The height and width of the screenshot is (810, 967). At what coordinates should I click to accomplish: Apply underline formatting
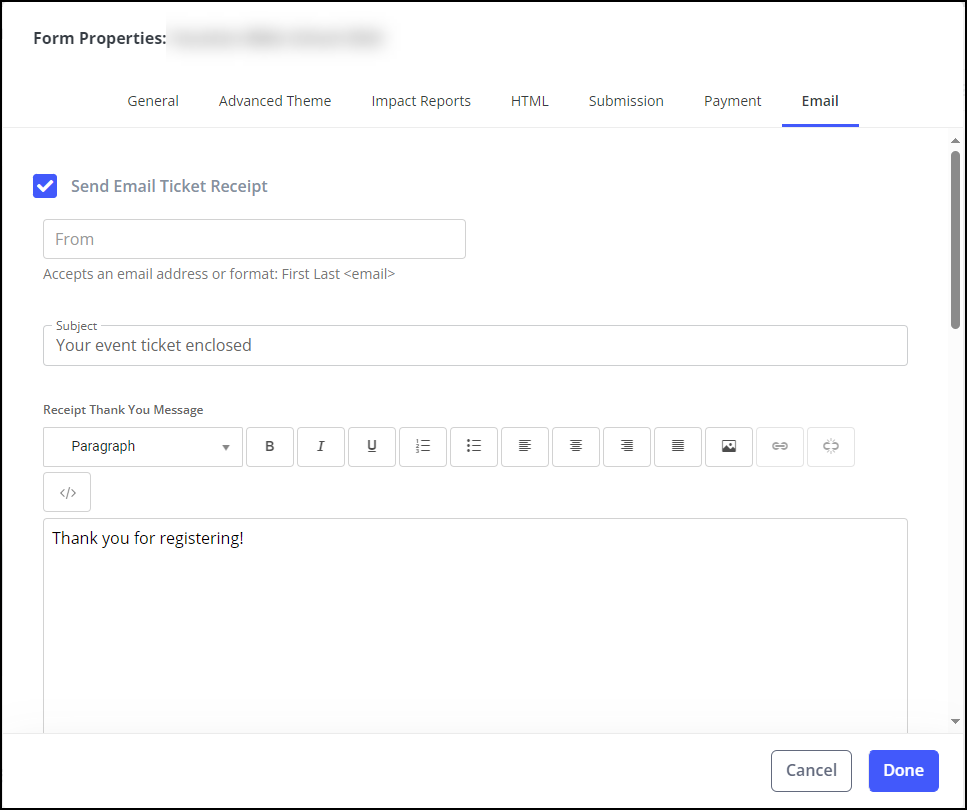tap(372, 447)
